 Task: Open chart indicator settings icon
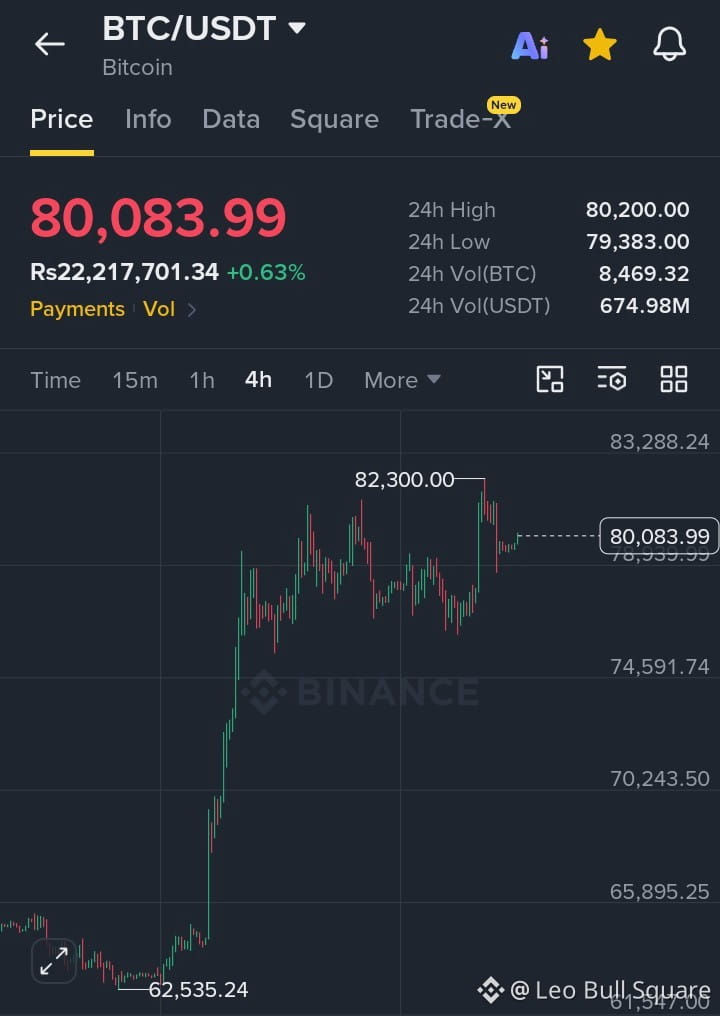(x=611, y=379)
